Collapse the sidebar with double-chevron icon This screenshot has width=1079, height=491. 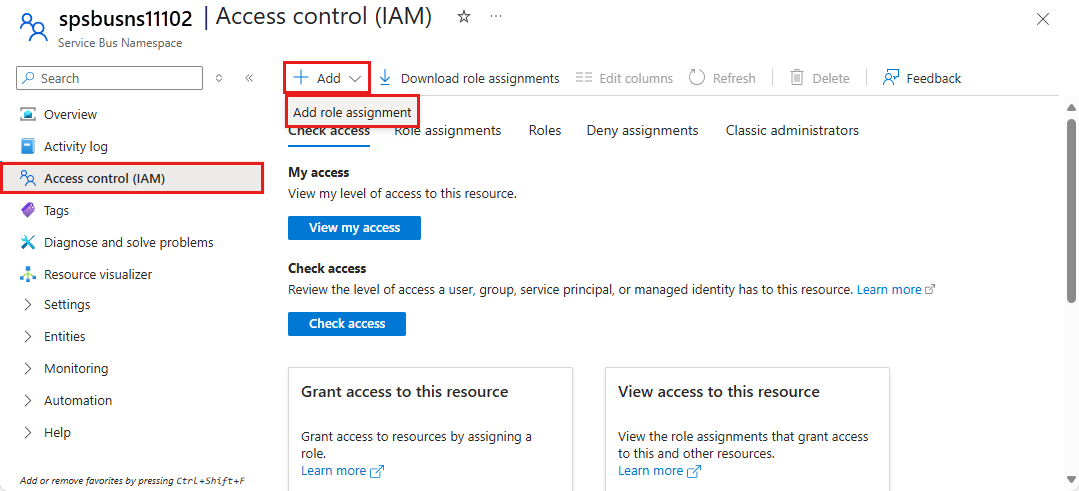(x=249, y=78)
